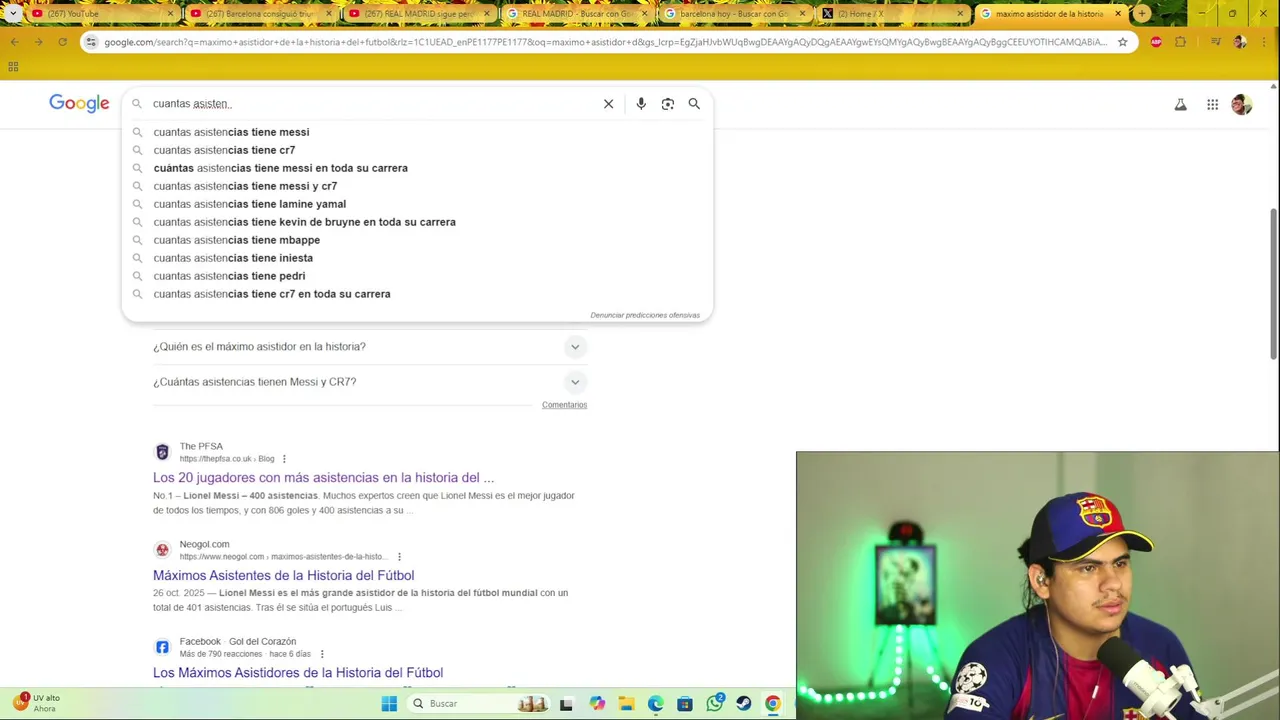This screenshot has height=720, width=1280.
Task: Open Copilot from the taskbar
Action: (597, 703)
